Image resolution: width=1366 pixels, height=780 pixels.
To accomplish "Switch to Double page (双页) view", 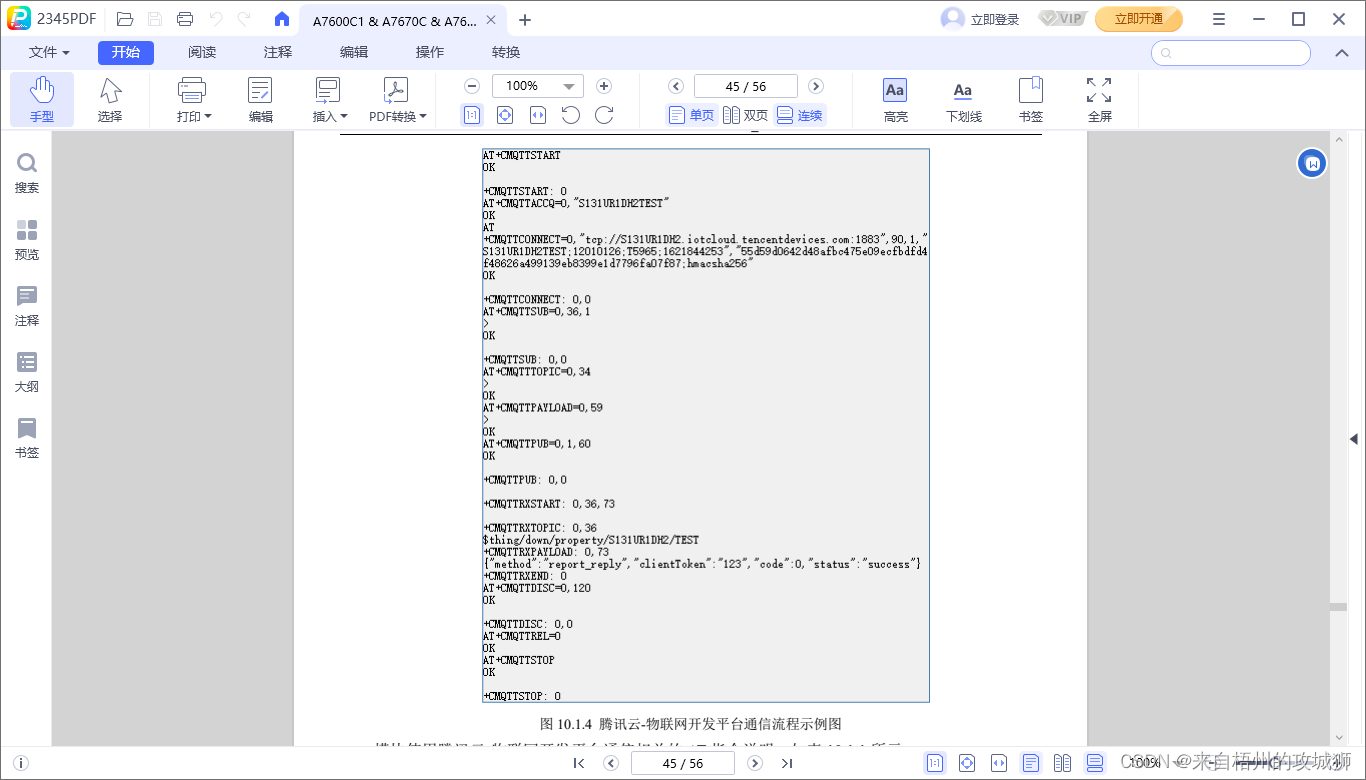I will point(746,115).
